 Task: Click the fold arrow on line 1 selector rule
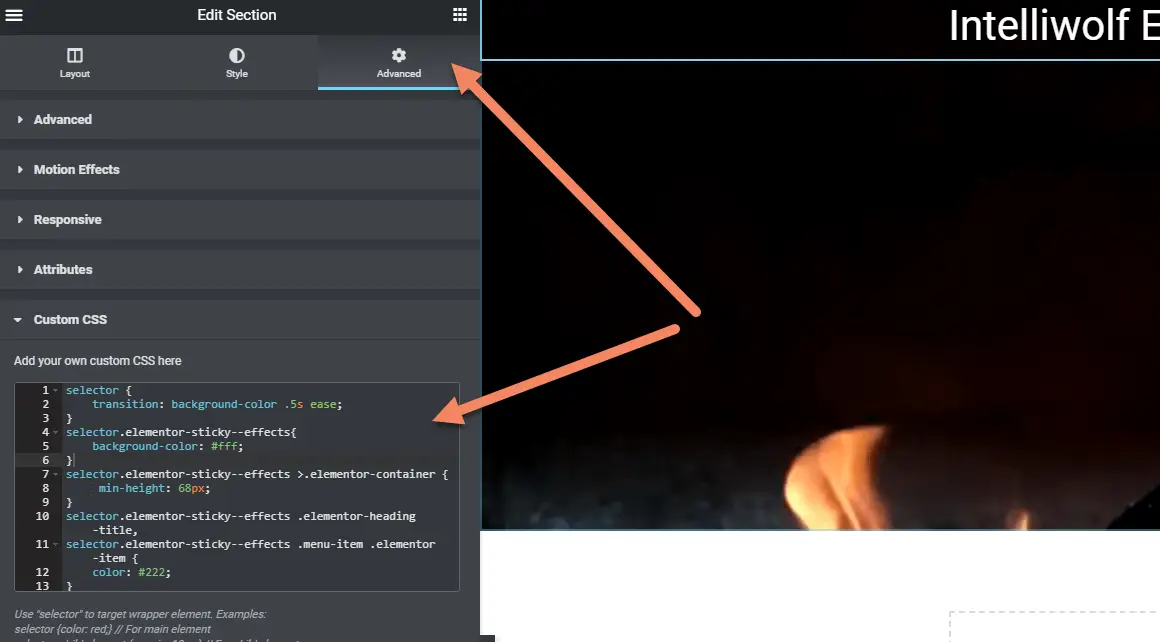tap(55, 390)
